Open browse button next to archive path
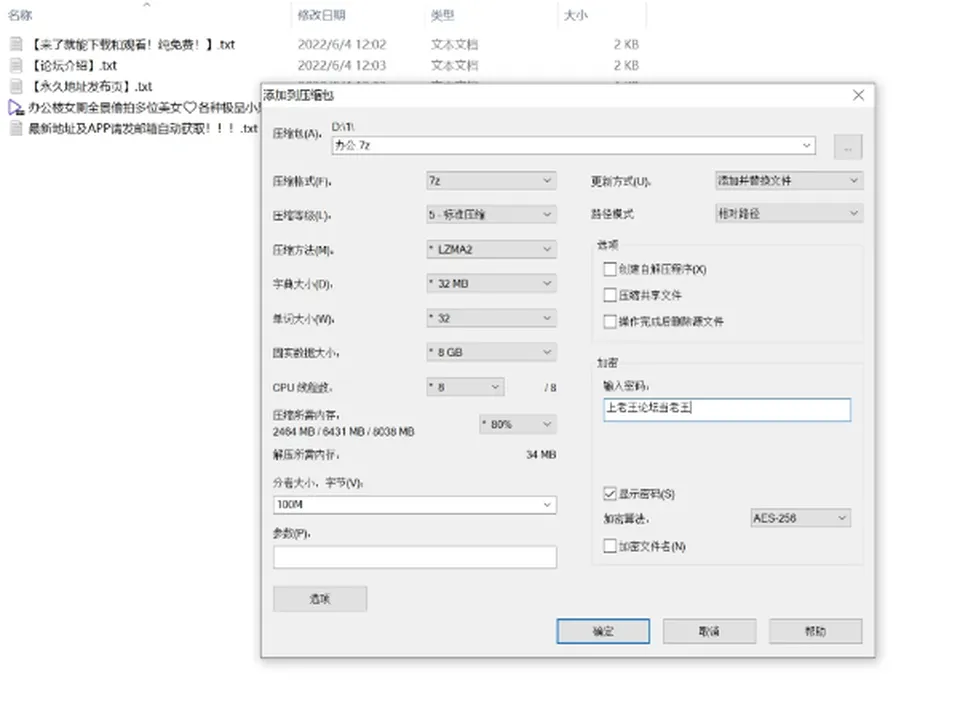The image size is (960, 708). tap(848, 147)
